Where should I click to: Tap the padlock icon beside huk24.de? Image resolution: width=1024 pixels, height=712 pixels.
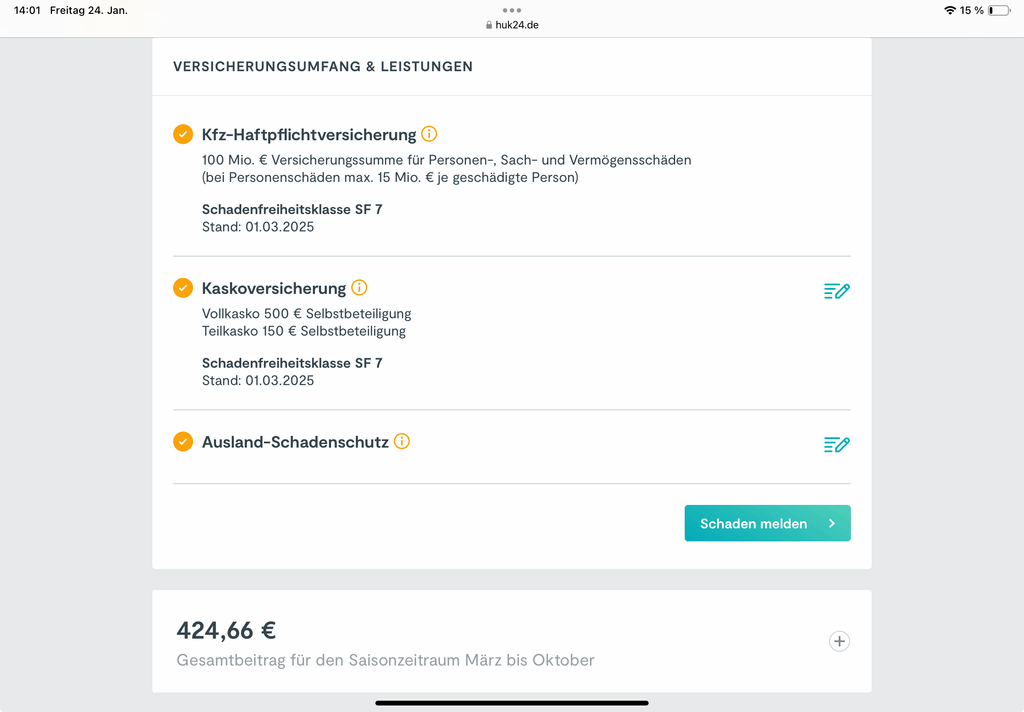pos(489,25)
